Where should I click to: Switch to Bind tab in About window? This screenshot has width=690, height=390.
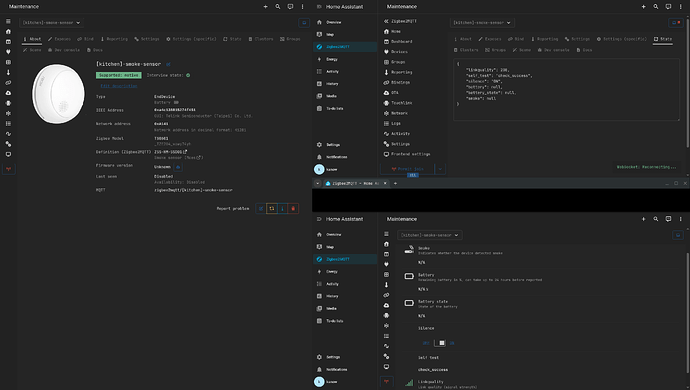[85, 39]
